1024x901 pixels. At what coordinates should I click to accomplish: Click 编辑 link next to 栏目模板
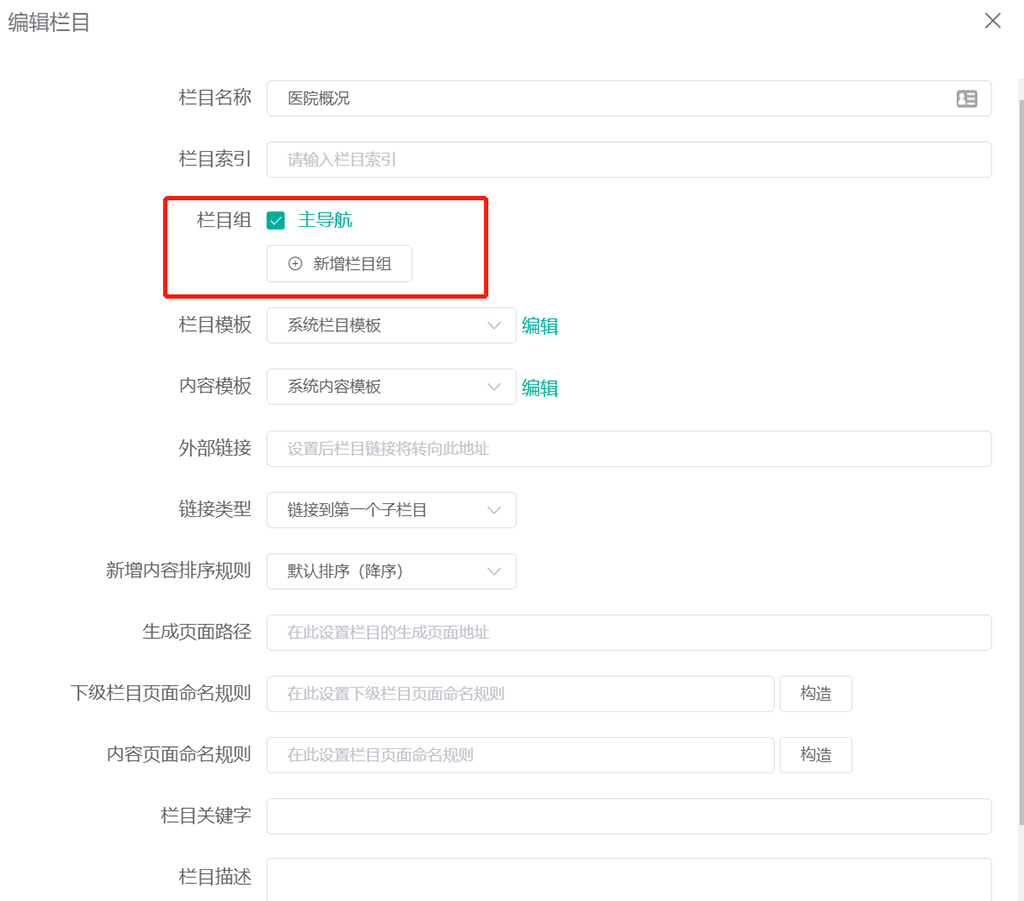(x=540, y=326)
